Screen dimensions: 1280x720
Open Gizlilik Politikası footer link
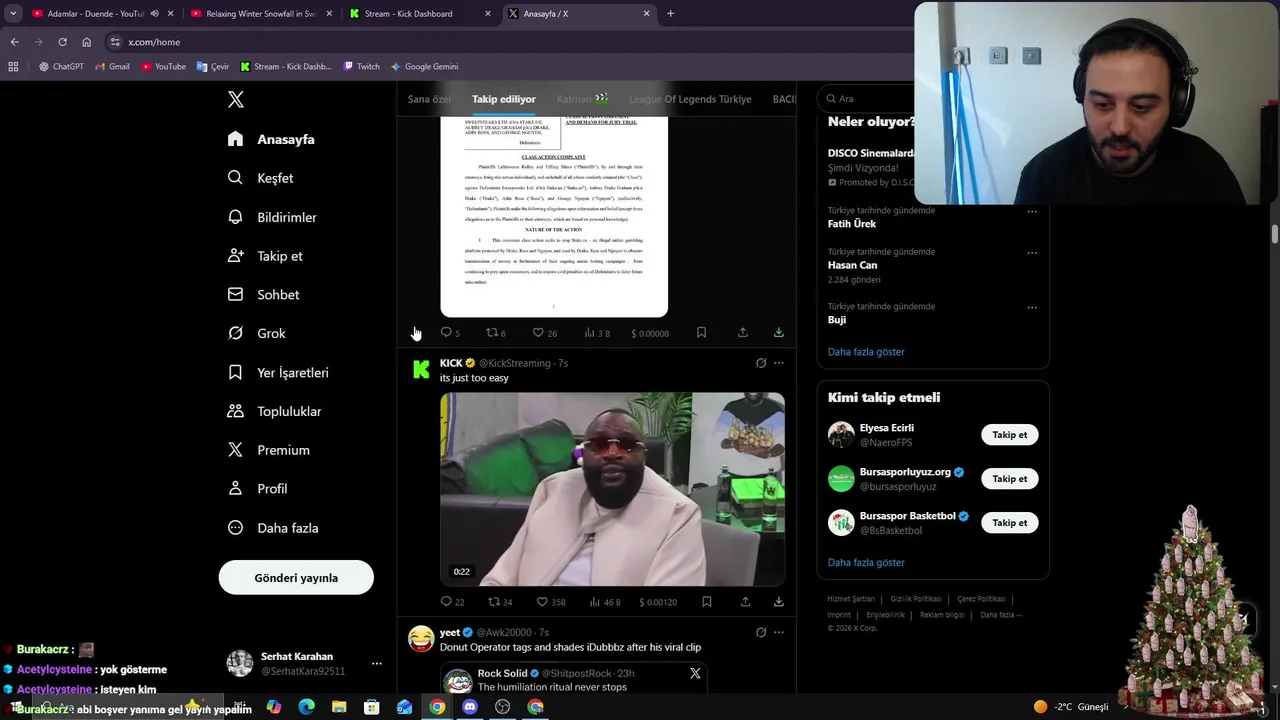(x=916, y=599)
